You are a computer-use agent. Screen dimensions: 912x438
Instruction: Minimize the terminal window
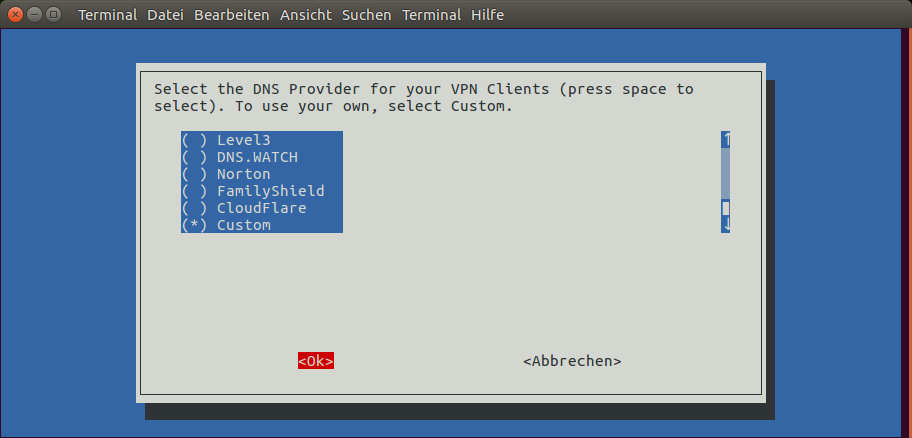click(34, 14)
